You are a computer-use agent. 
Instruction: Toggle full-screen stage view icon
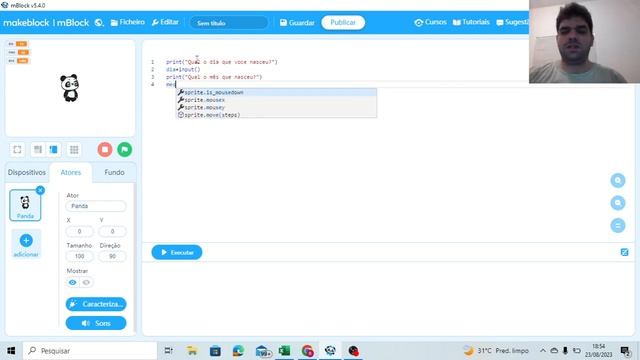click(17, 150)
